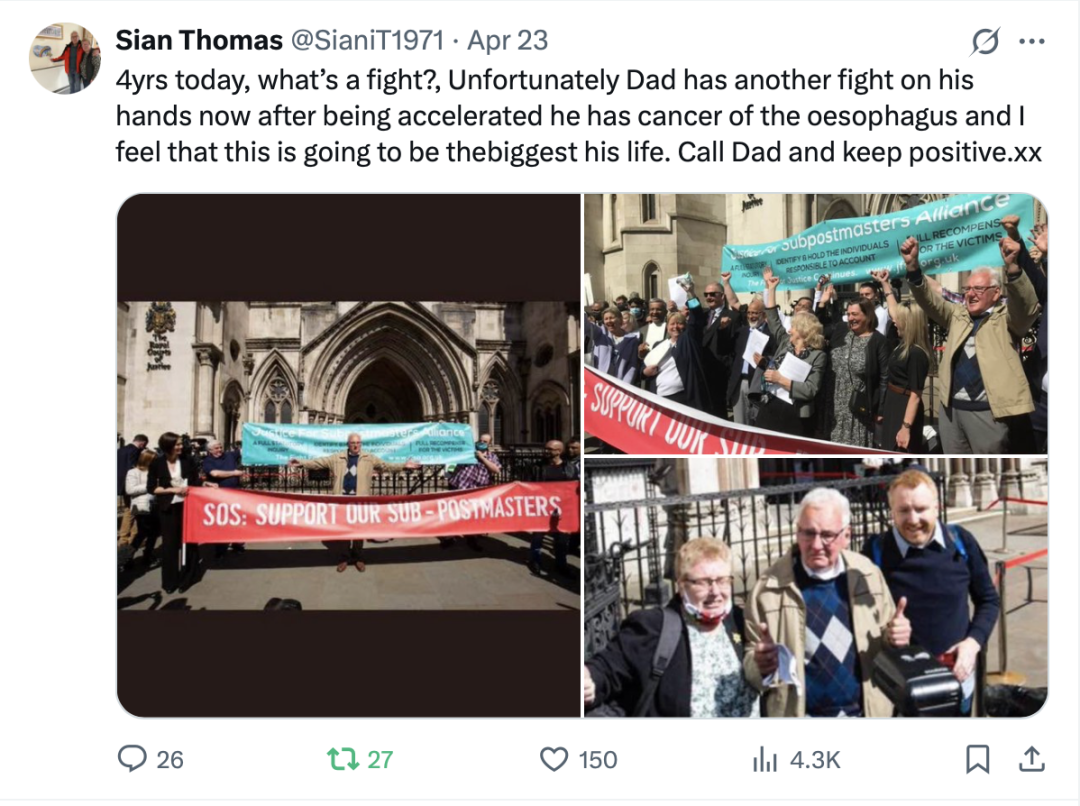View analytics bar chart icon
Image resolution: width=1080 pixels, height=806 pixels.
(x=765, y=760)
